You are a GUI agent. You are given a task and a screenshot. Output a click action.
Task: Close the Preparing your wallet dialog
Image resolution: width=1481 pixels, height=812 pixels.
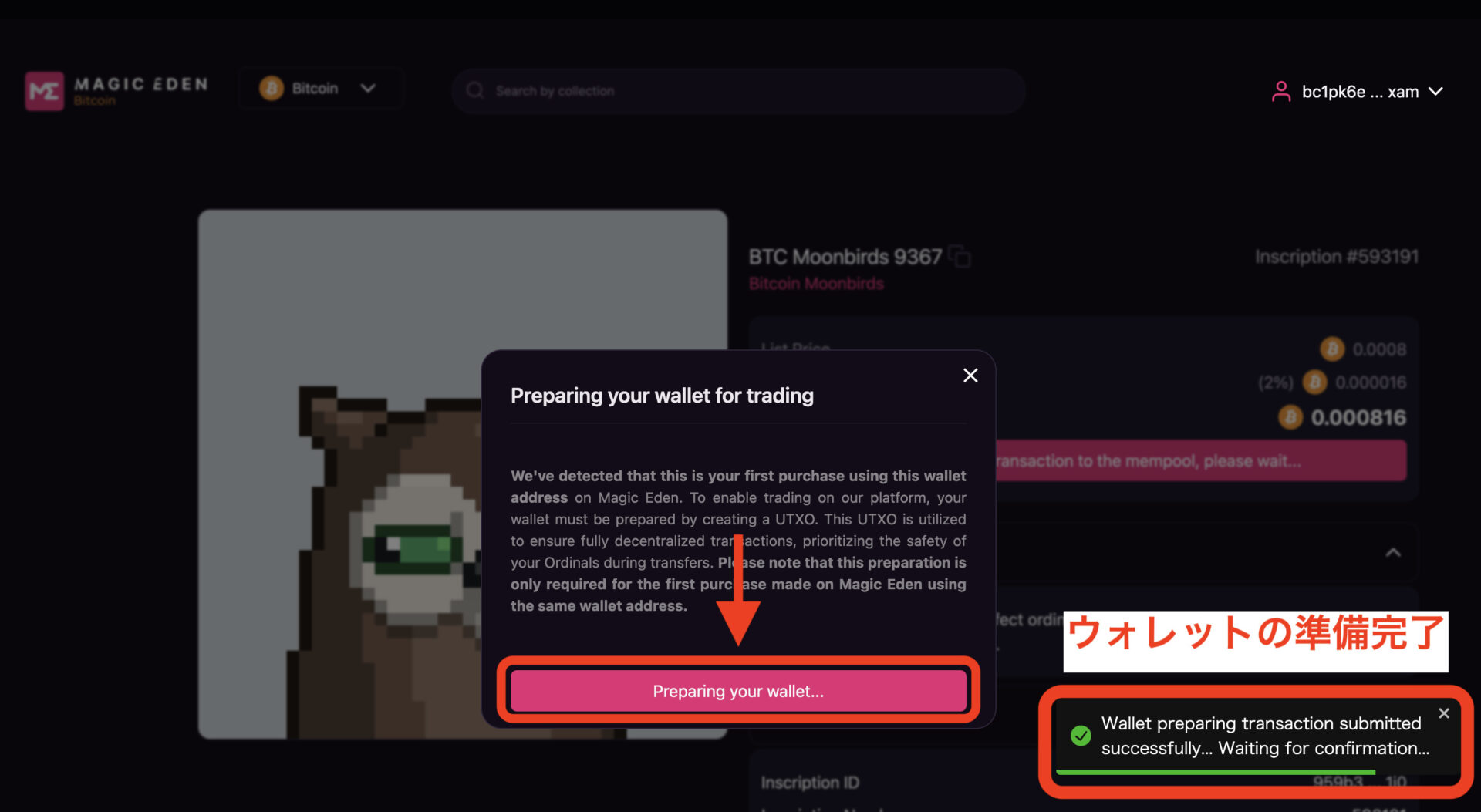pyautogui.click(x=970, y=376)
